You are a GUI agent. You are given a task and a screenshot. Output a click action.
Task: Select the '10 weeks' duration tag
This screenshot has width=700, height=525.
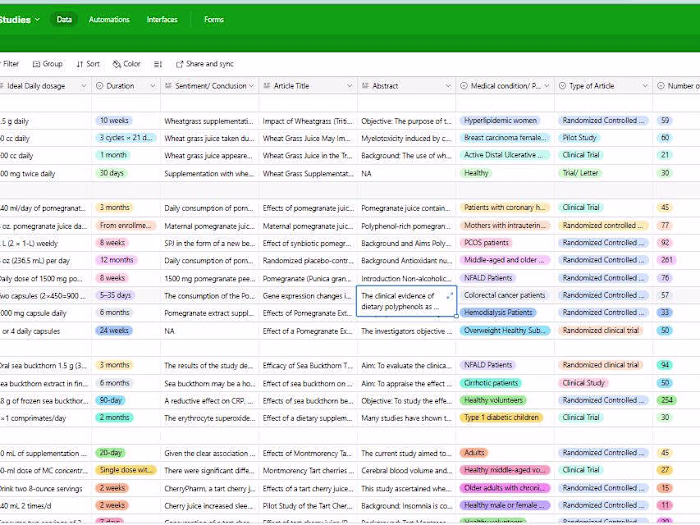coord(114,121)
